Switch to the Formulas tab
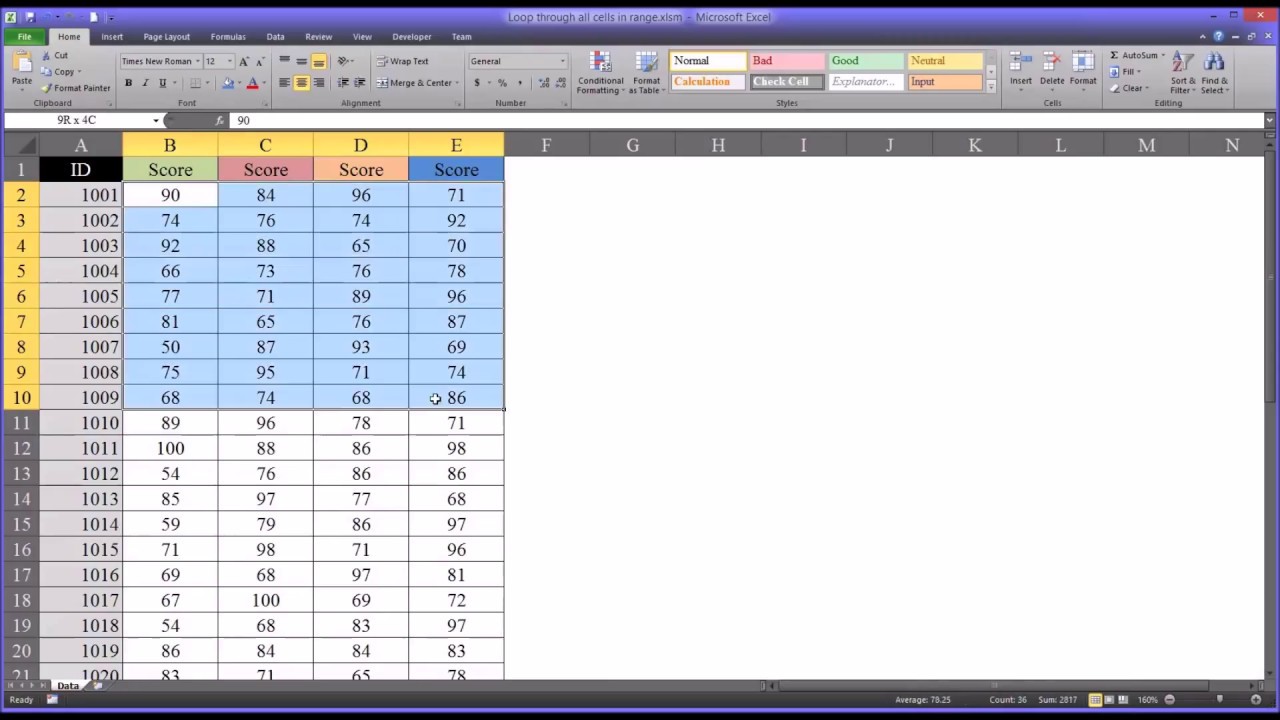The height and width of the screenshot is (720, 1280). tap(228, 37)
